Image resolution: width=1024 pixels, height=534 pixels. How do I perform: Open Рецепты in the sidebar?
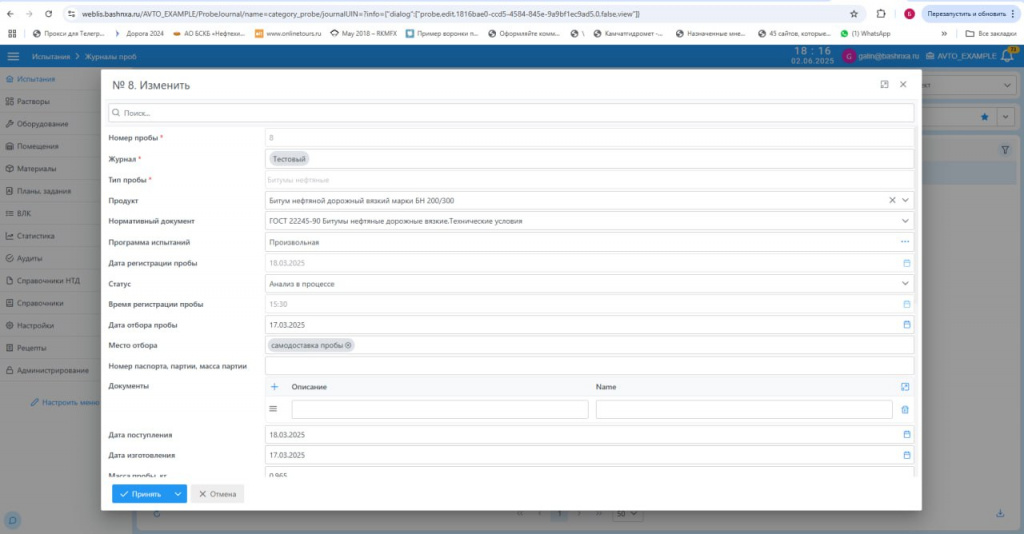[31, 348]
